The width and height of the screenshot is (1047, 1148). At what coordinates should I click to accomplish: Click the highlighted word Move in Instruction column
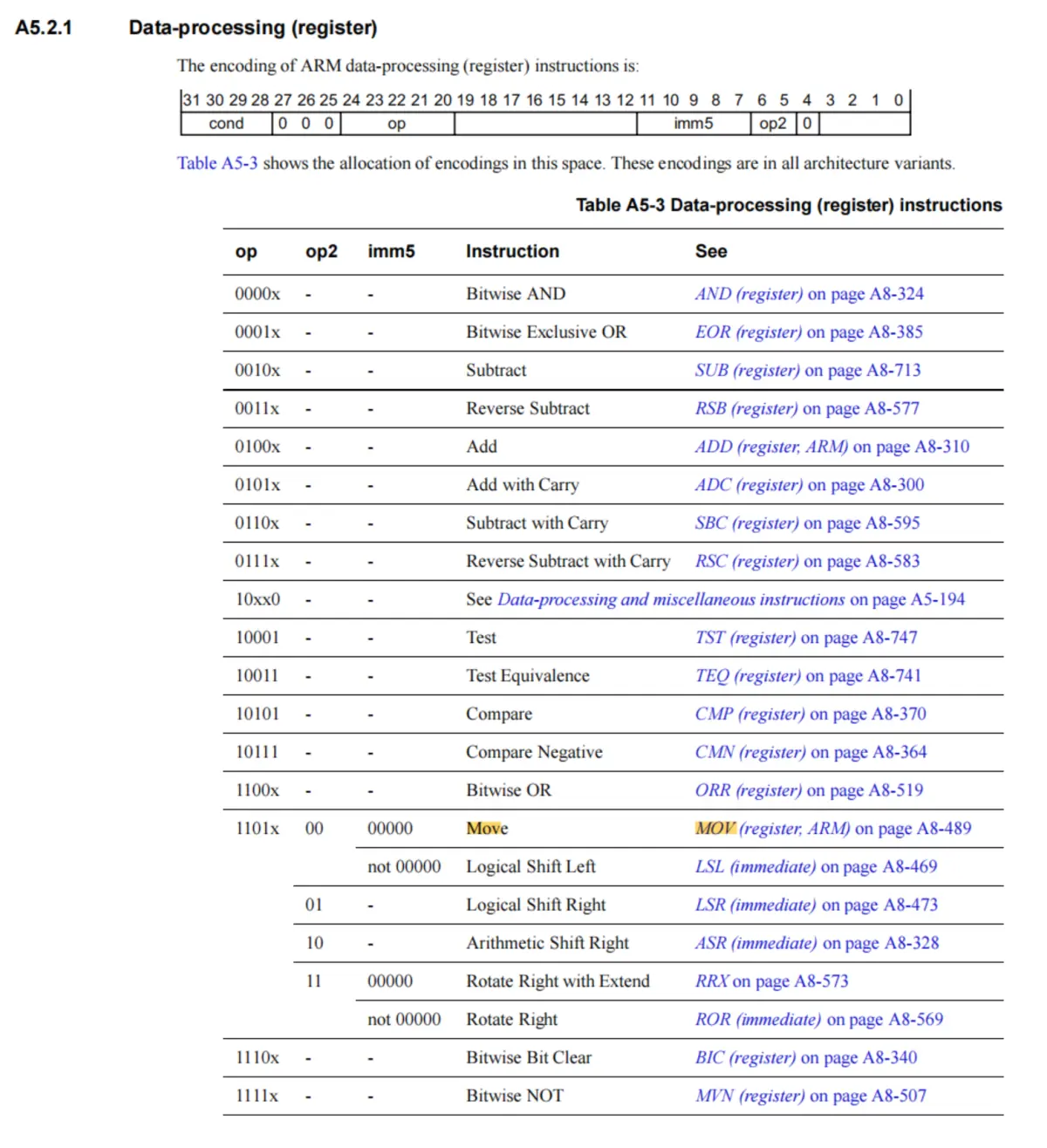[487, 830]
